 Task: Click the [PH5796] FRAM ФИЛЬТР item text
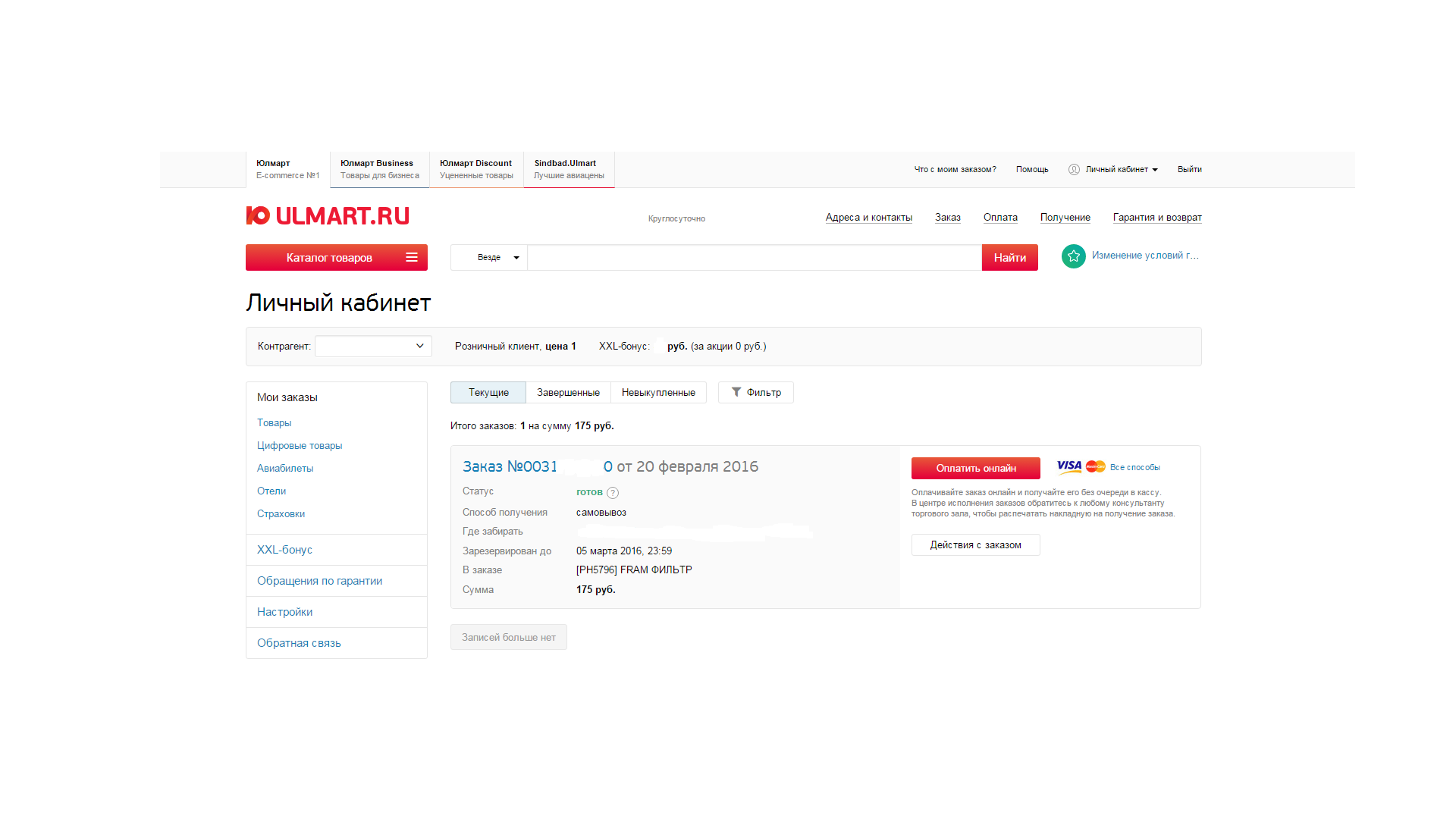[x=634, y=570]
